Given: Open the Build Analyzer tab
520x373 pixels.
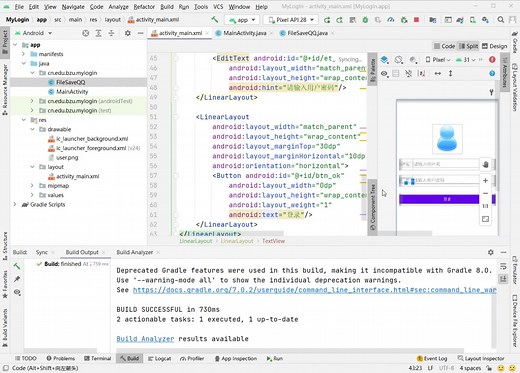Looking at the screenshot, I should pos(135,252).
